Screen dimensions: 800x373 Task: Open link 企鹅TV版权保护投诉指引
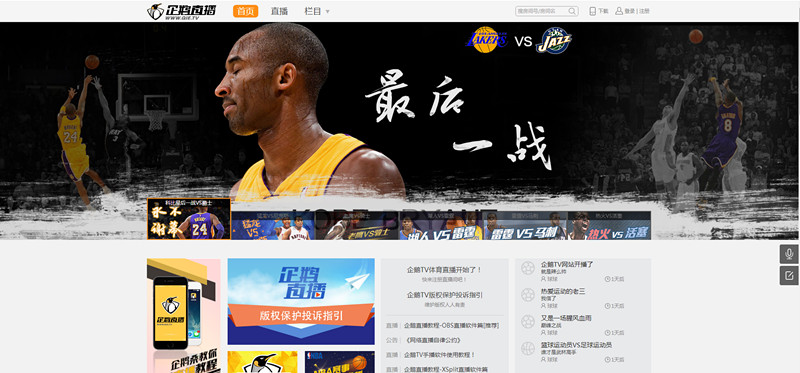coord(444,295)
